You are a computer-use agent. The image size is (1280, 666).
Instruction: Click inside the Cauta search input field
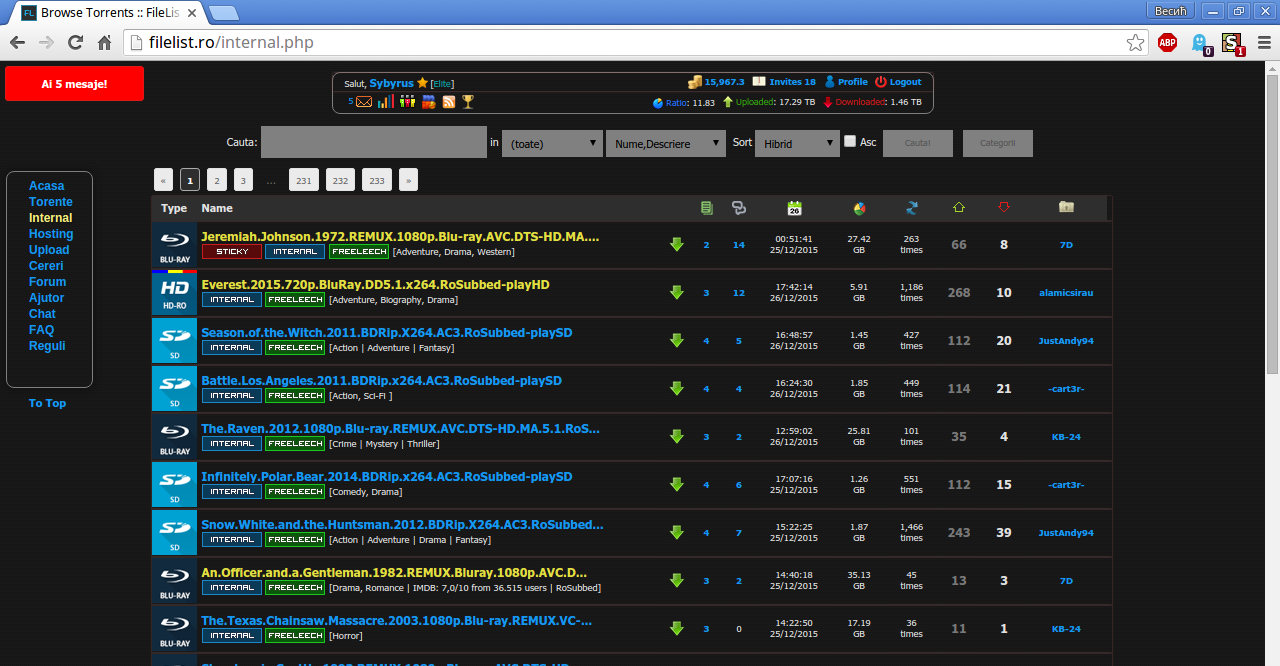click(x=373, y=142)
